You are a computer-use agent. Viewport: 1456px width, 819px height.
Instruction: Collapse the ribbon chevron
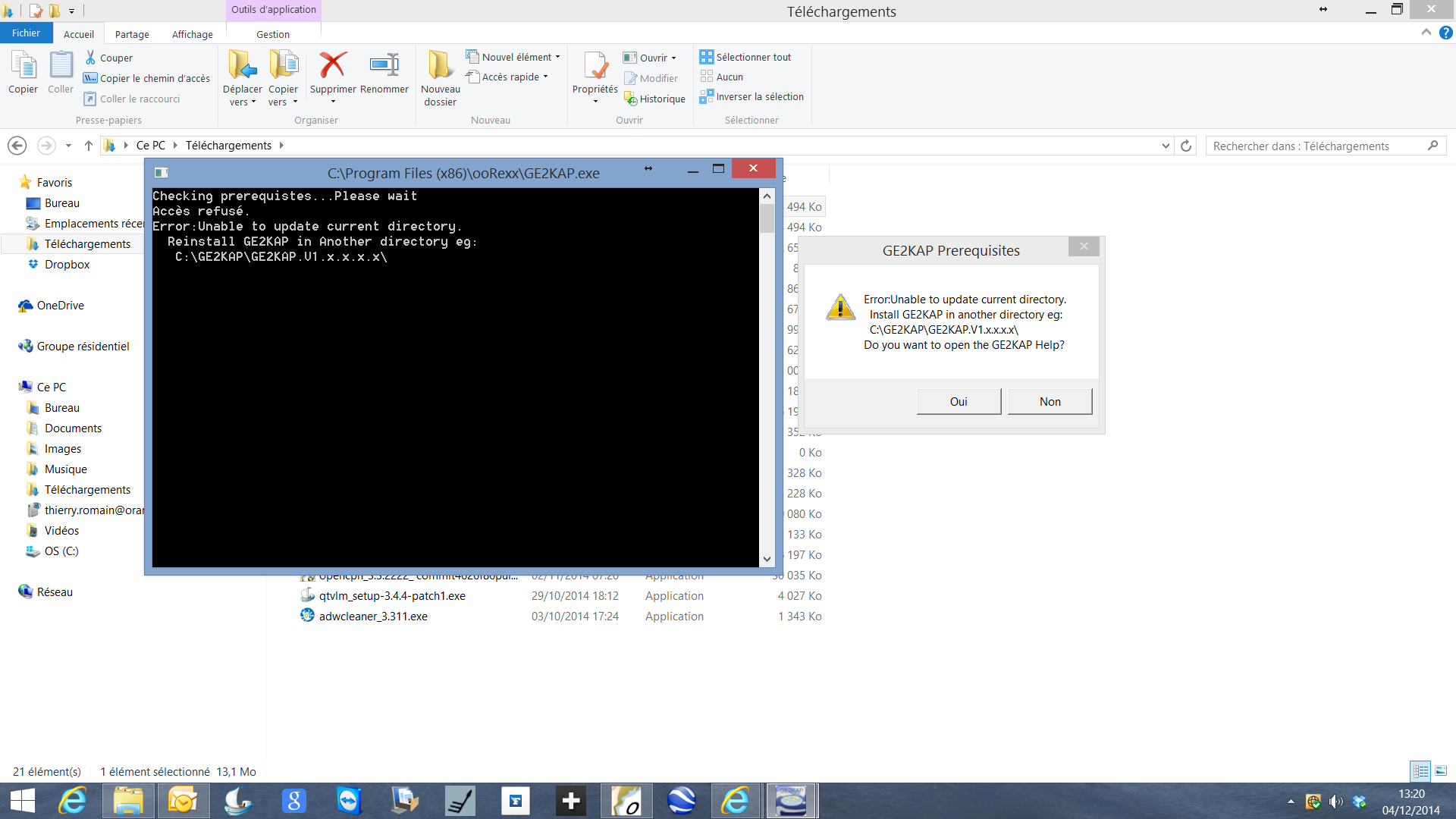[x=1426, y=32]
